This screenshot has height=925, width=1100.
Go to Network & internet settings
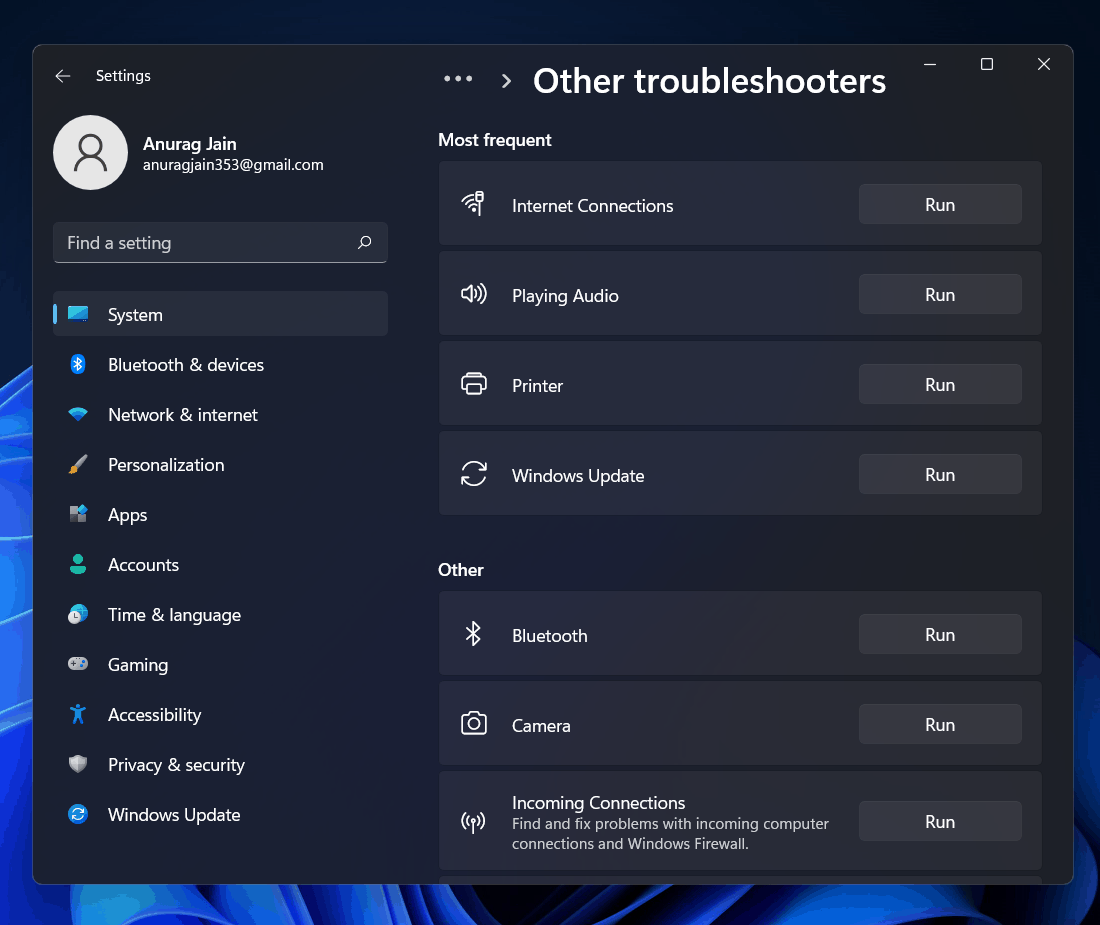tap(220, 414)
